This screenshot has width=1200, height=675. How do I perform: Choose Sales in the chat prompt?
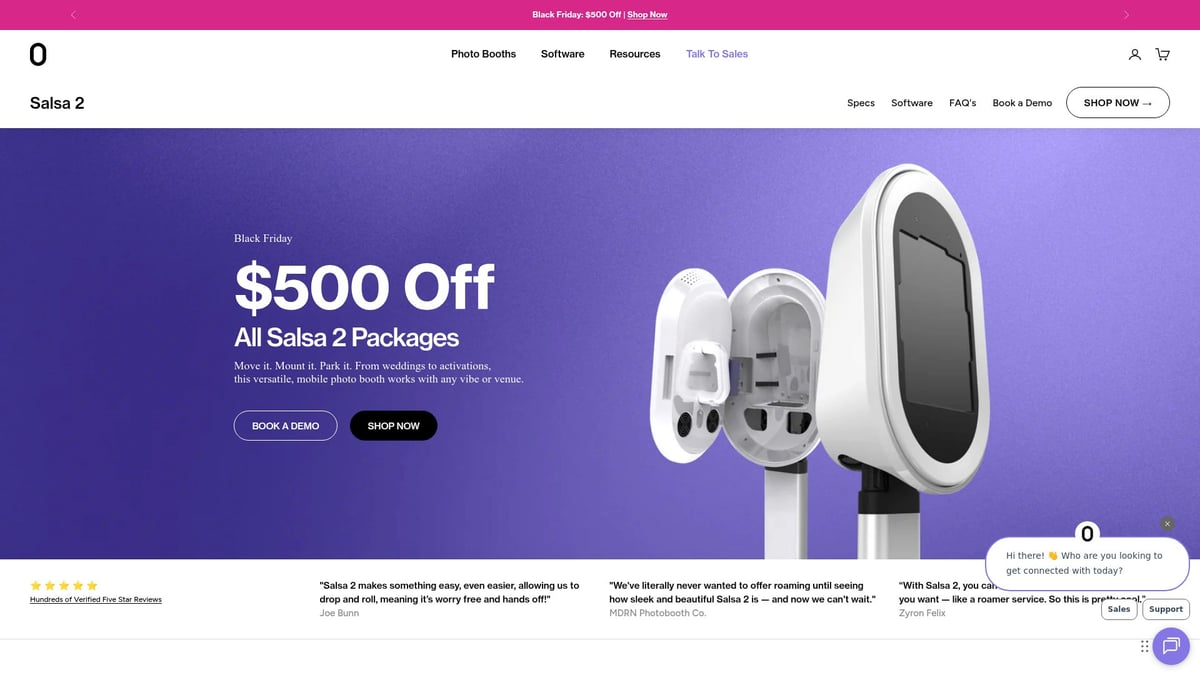tap(1119, 609)
